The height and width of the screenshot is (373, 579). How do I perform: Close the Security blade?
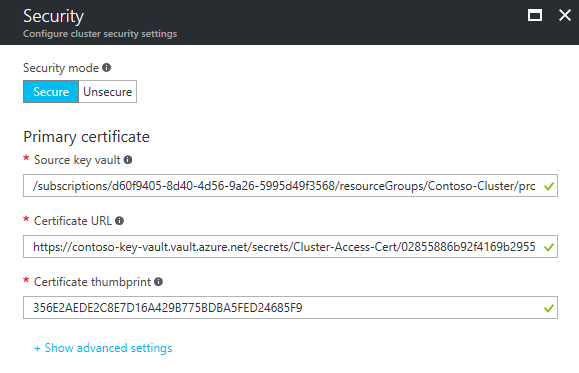click(x=565, y=16)
